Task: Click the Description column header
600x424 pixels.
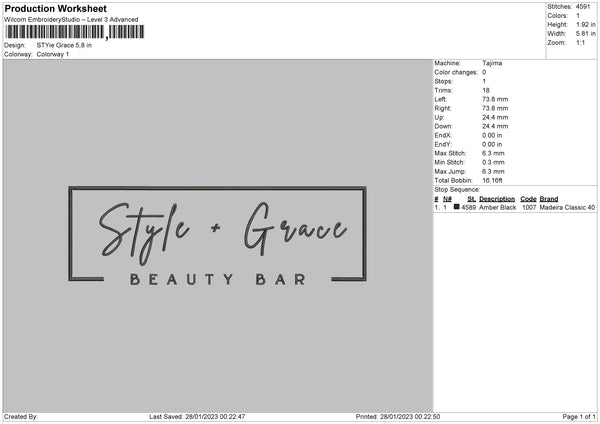Action: click(497, 199)
